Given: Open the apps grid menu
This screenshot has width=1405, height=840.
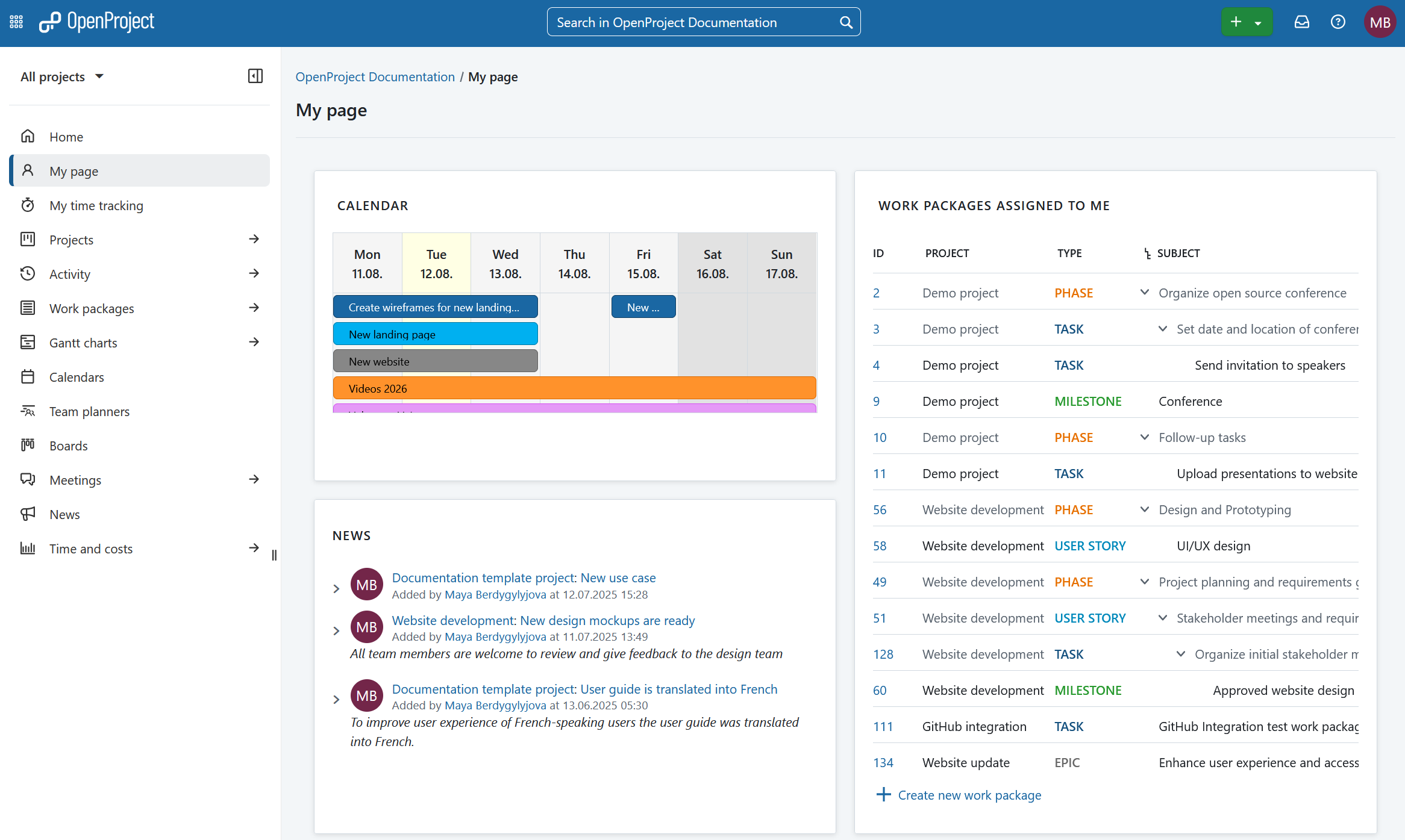Looking at the screenshot, I should (x=16, y=21).
